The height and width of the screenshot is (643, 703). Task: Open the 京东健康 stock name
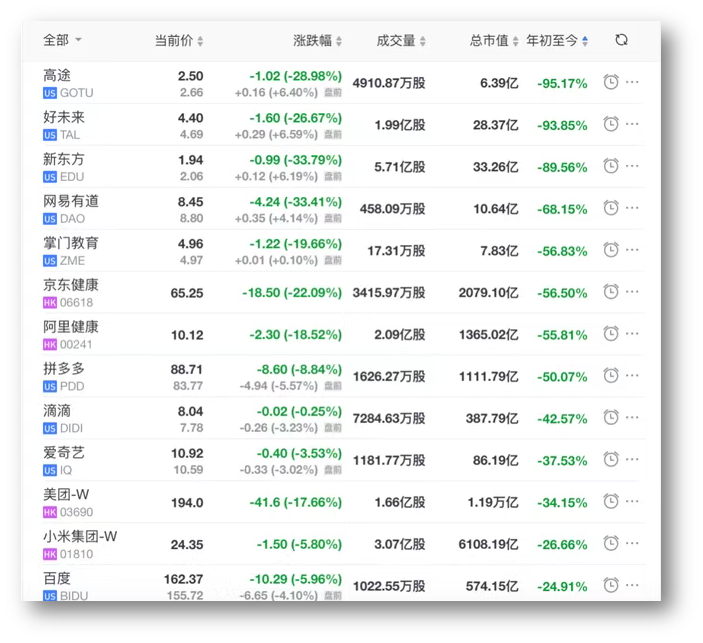tap(71, 285)
